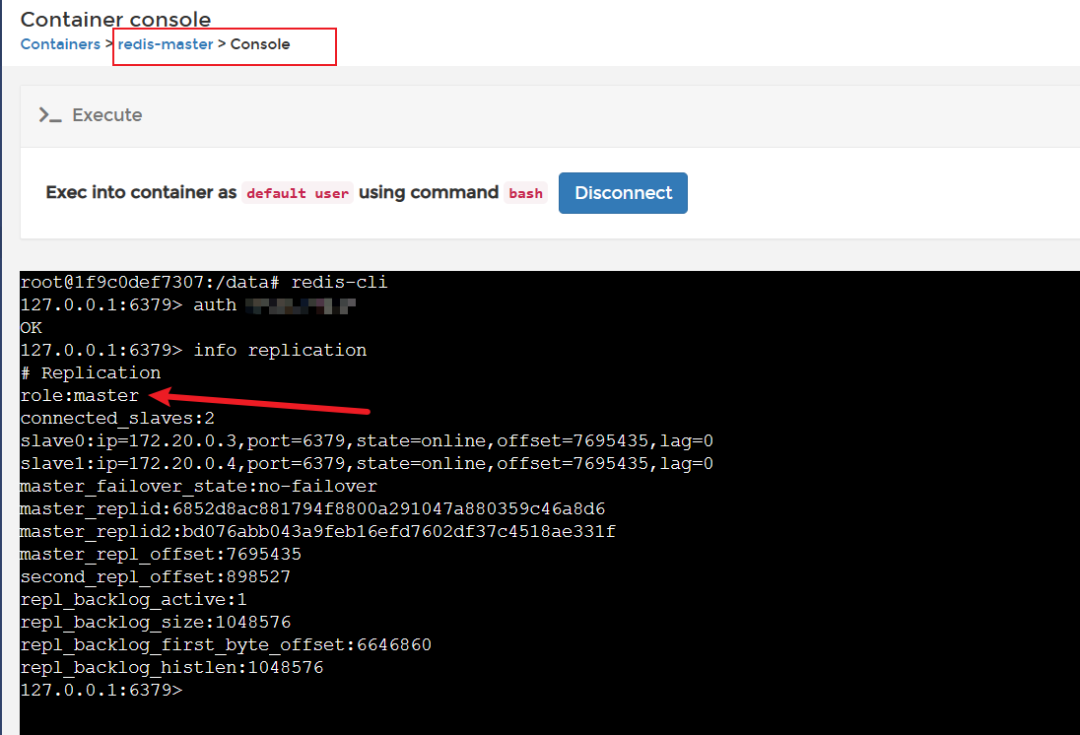Click the 'info replication' command line
Viewport: 1080px width, 735px height.
click(194, 350)
